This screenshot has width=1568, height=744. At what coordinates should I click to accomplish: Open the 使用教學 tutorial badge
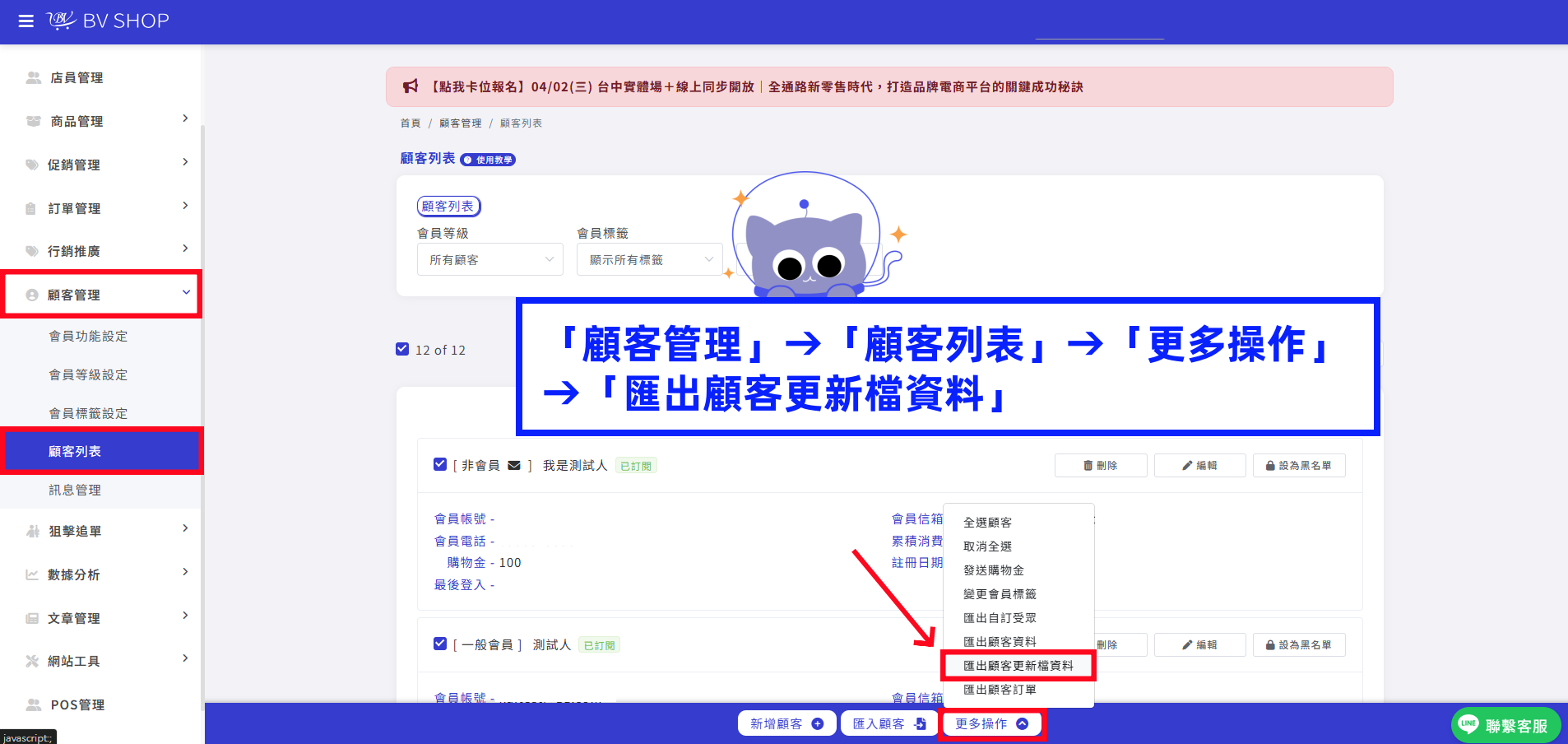pos(488,160)
